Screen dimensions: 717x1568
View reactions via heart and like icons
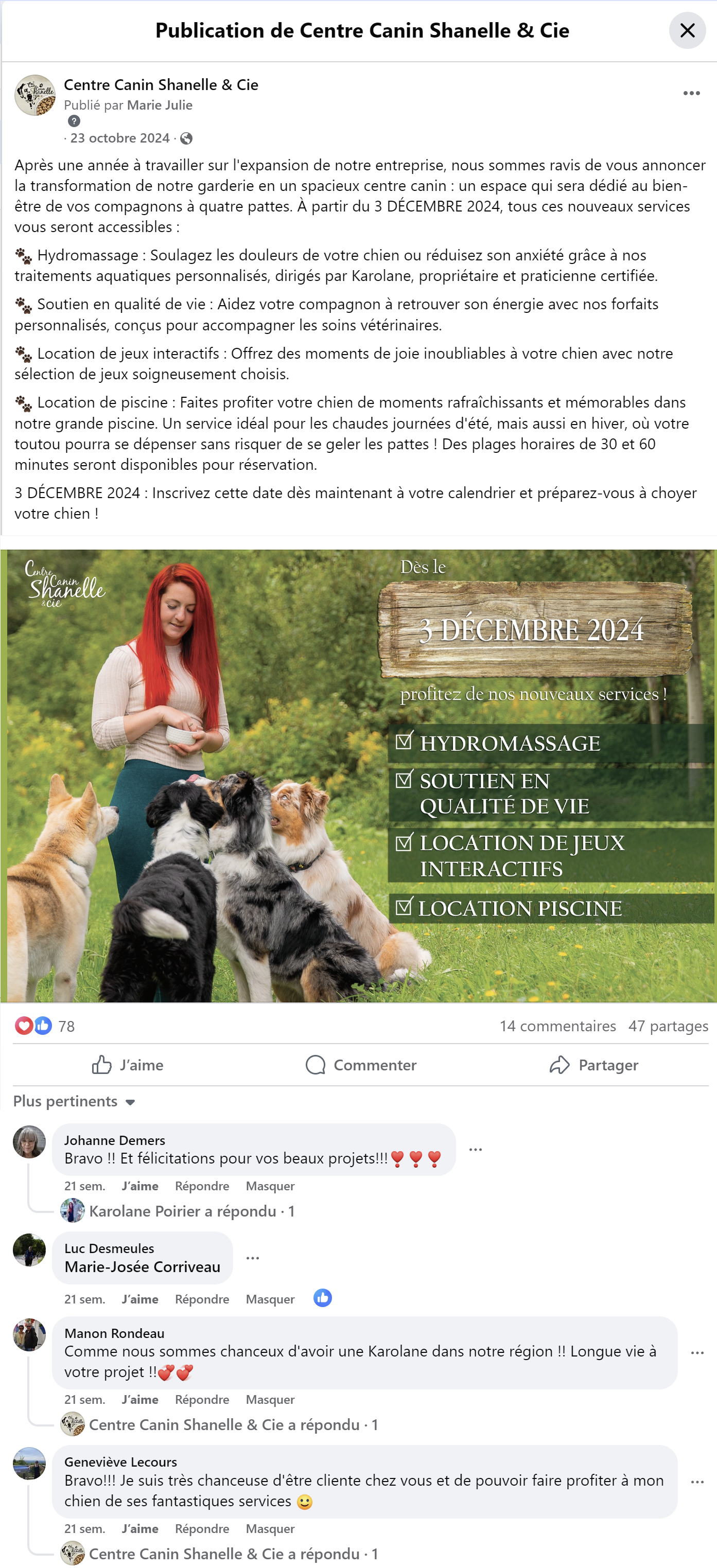[x=33, y=1026]
